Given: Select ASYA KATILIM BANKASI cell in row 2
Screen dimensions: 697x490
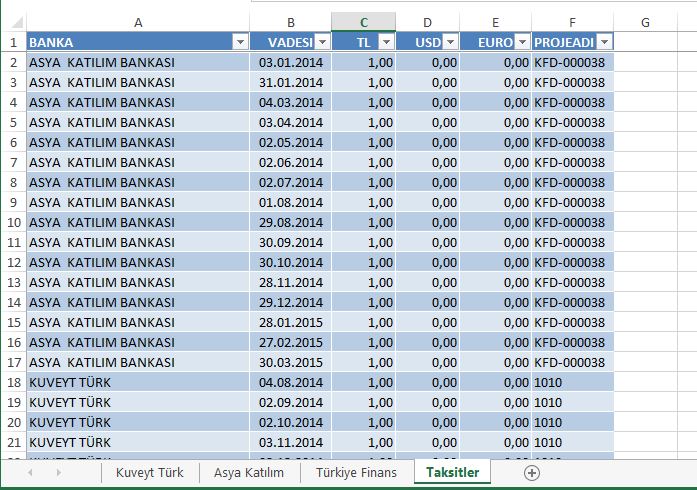Looking at the screenshot, I should tap(138, 62).
